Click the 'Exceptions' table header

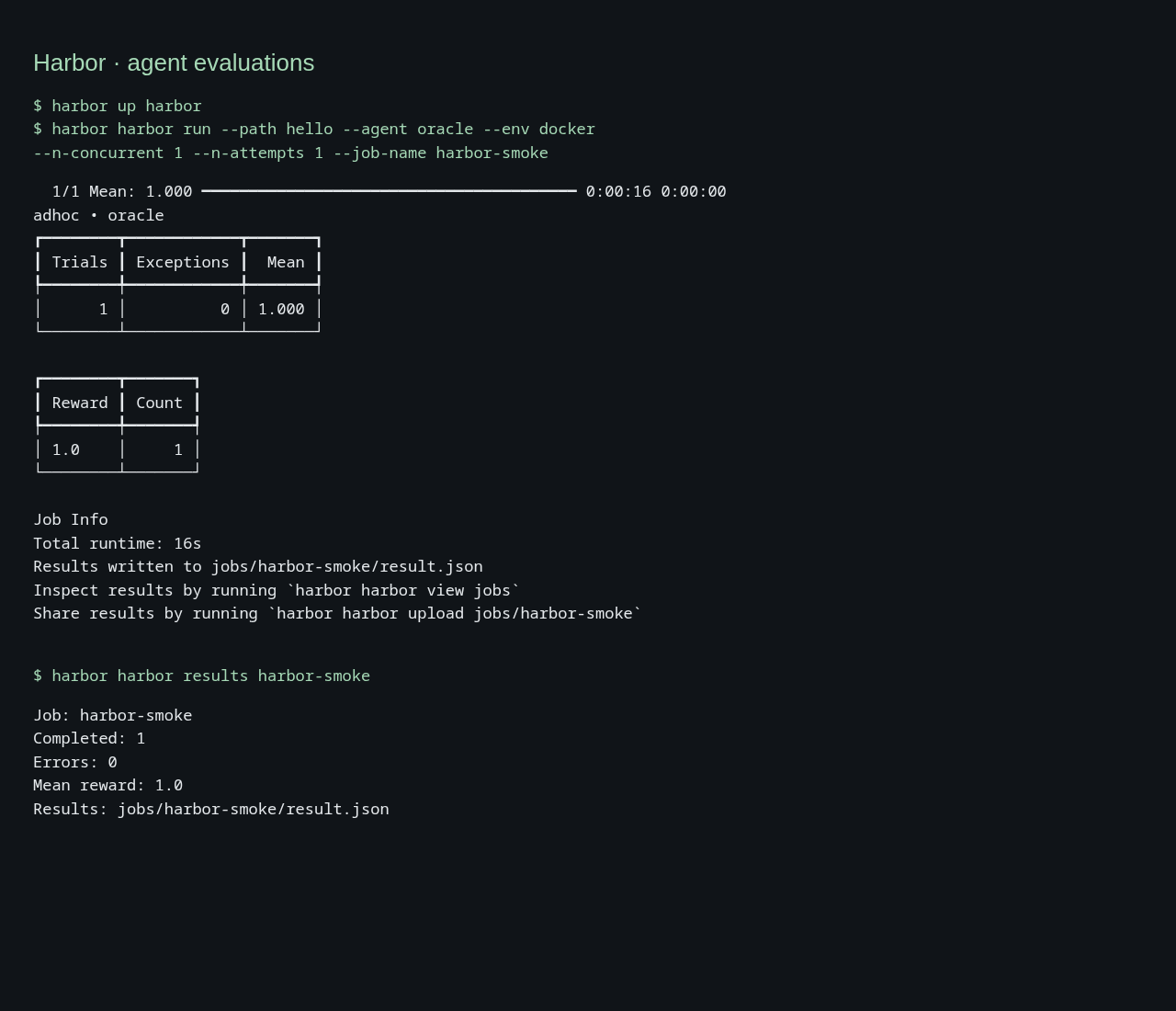183,262
